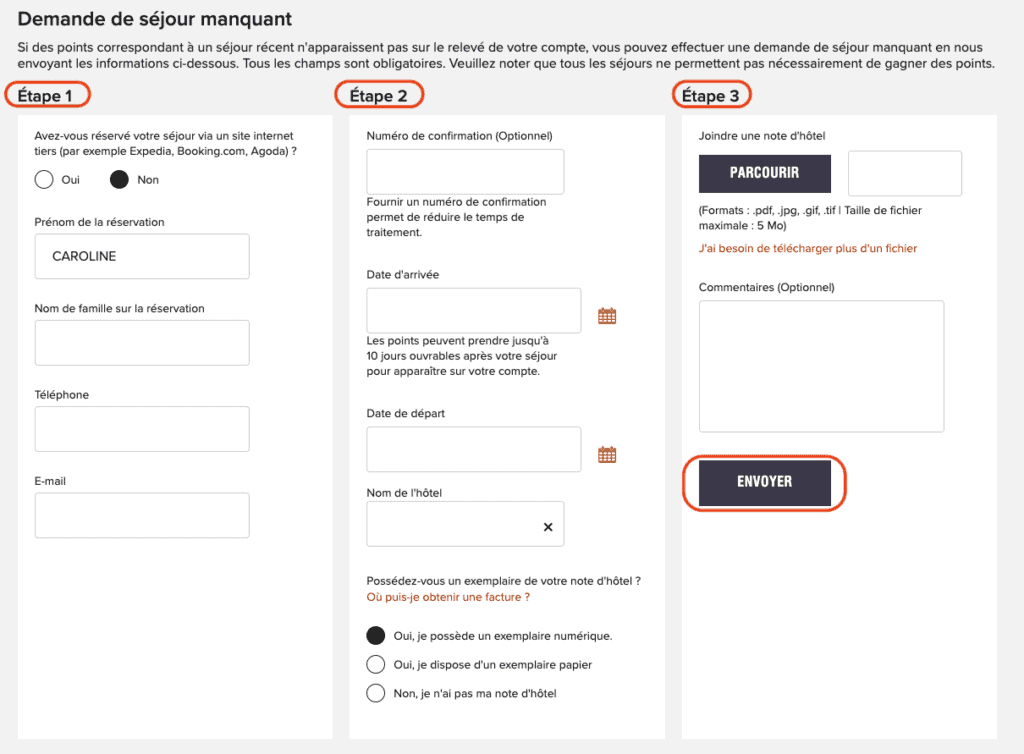The height and width of the screenshot is (754, 1024).
Task: Click 'J'ai besoin de télécharger plus d'un fichier'
Action: pyautogui.click(x=807, y=248)
